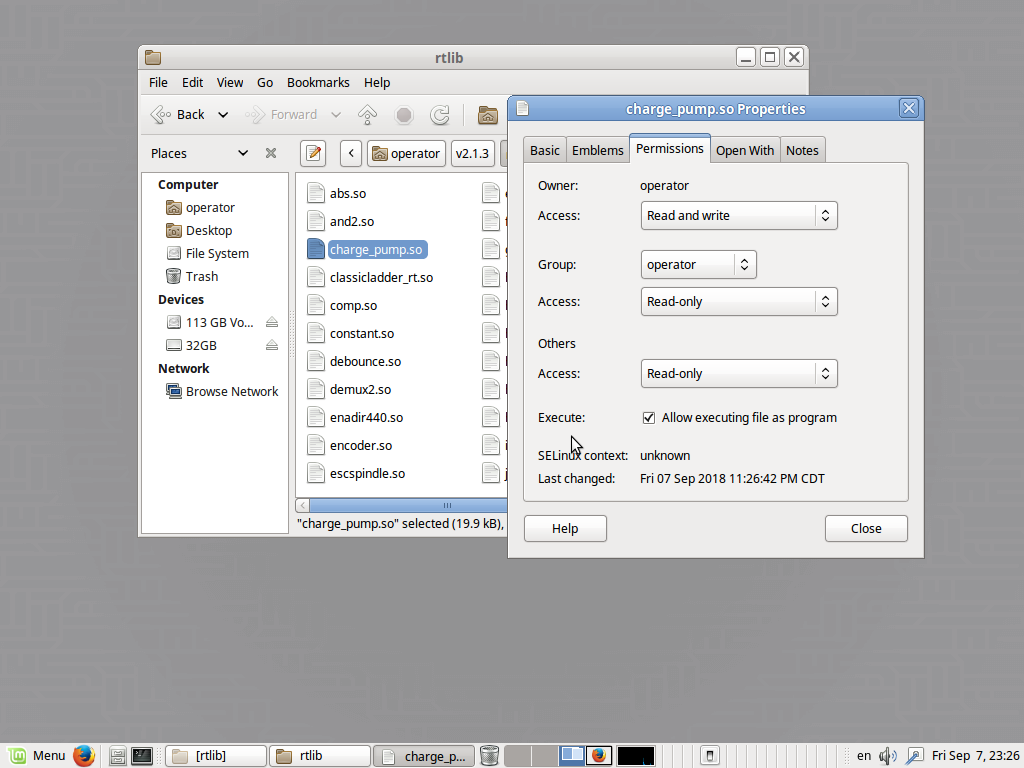This screenshot has width=1024, height=768.
Task: Open the terminal launcher in panel
Action: tap(142, 756)
